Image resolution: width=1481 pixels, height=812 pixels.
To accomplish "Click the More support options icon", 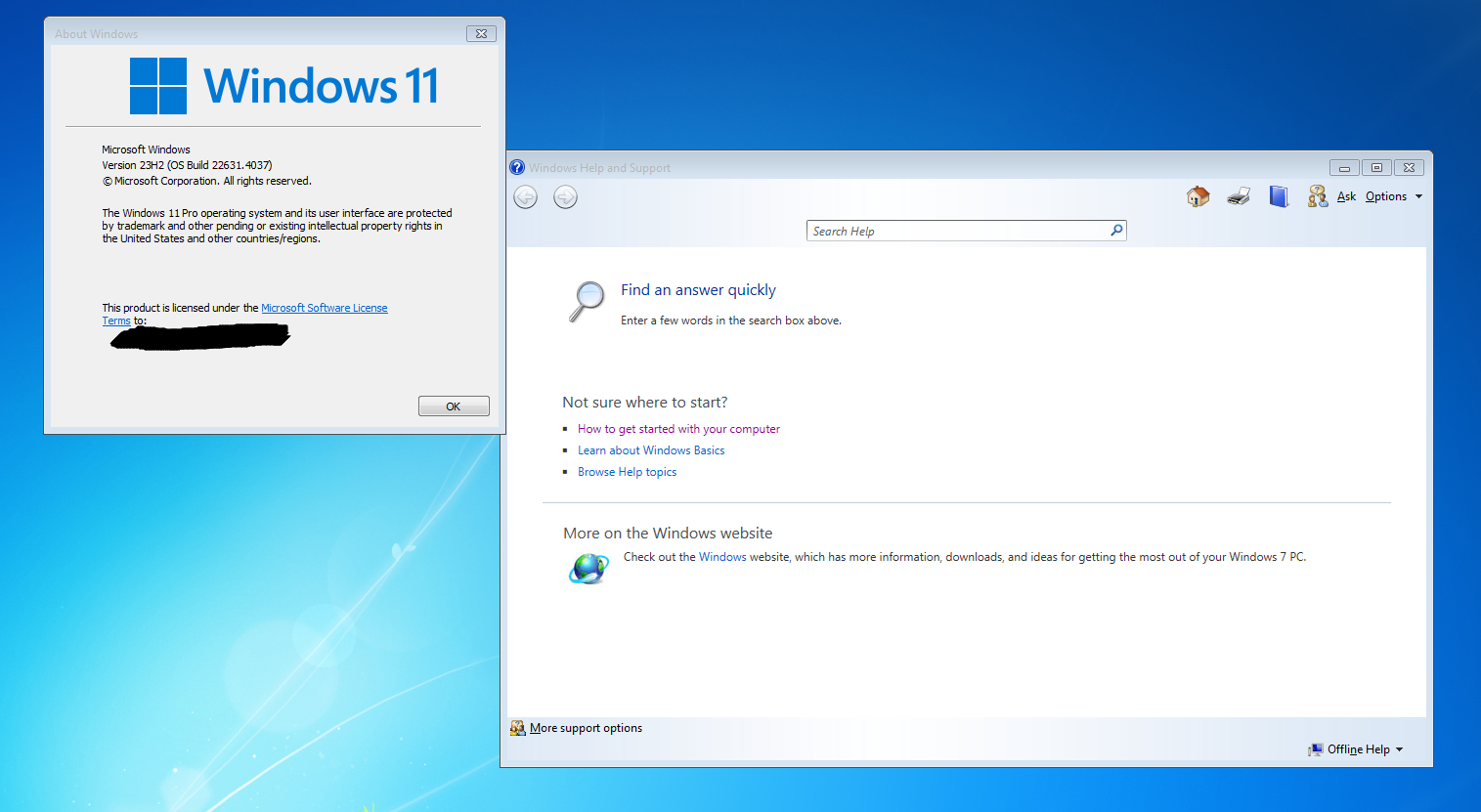I will tap(518, 728).
